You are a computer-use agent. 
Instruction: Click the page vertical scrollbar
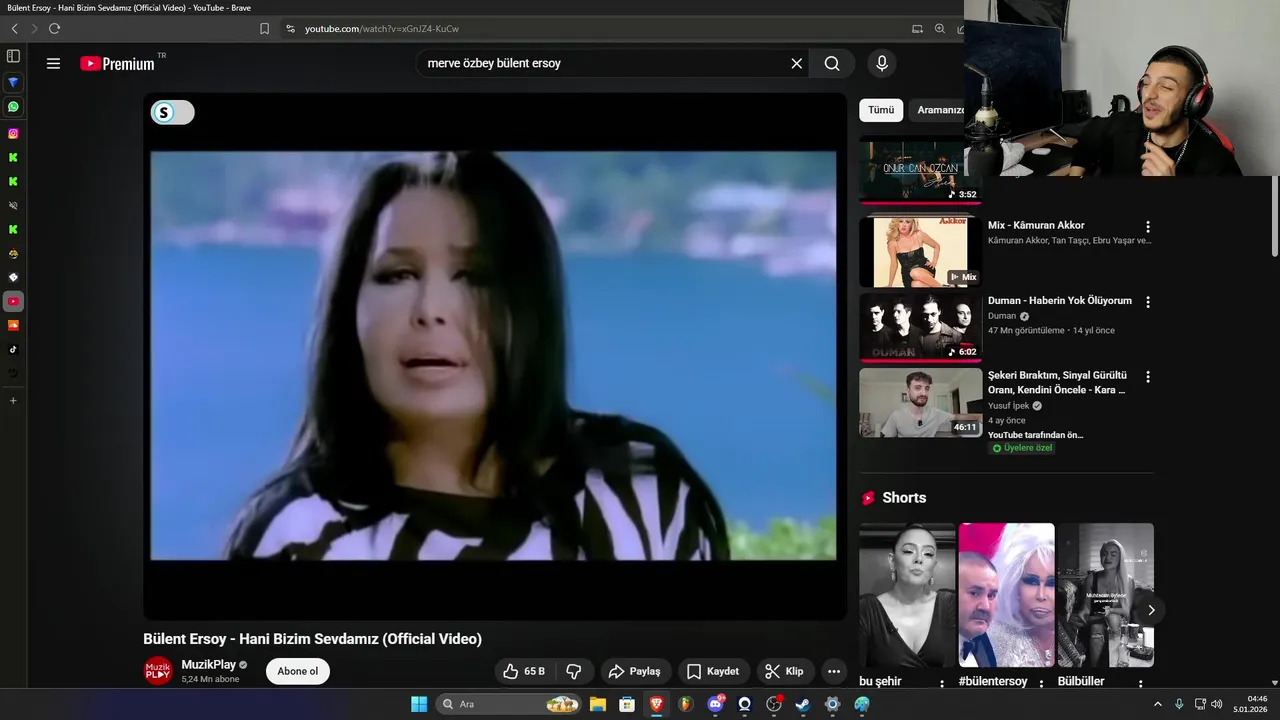[x=1274, y=216]
